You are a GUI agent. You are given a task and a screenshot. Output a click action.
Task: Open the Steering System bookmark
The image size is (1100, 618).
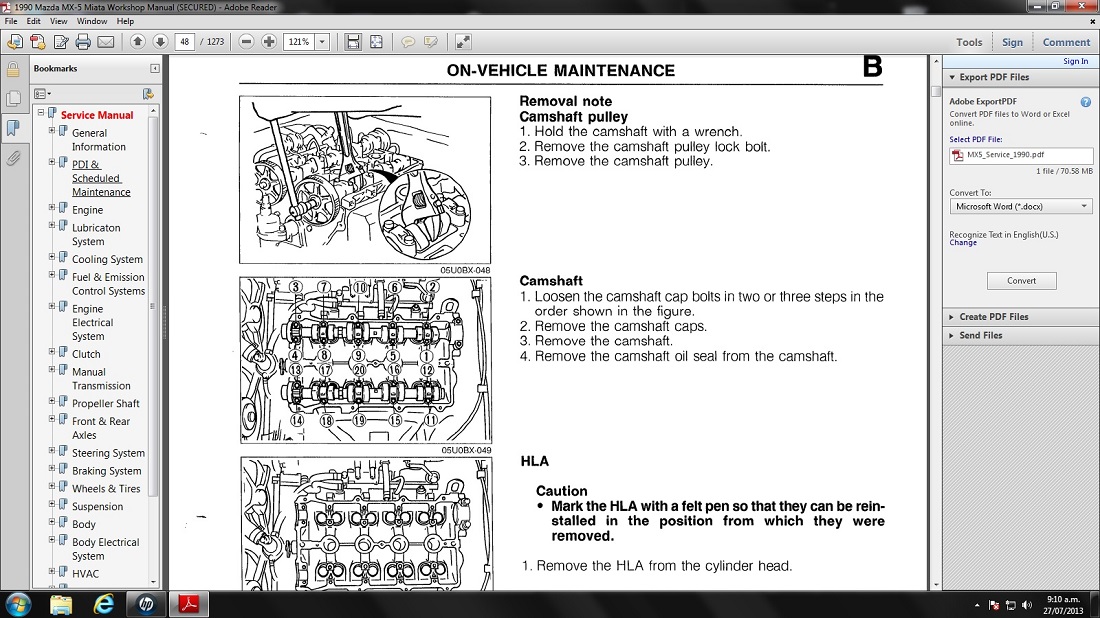108,453
